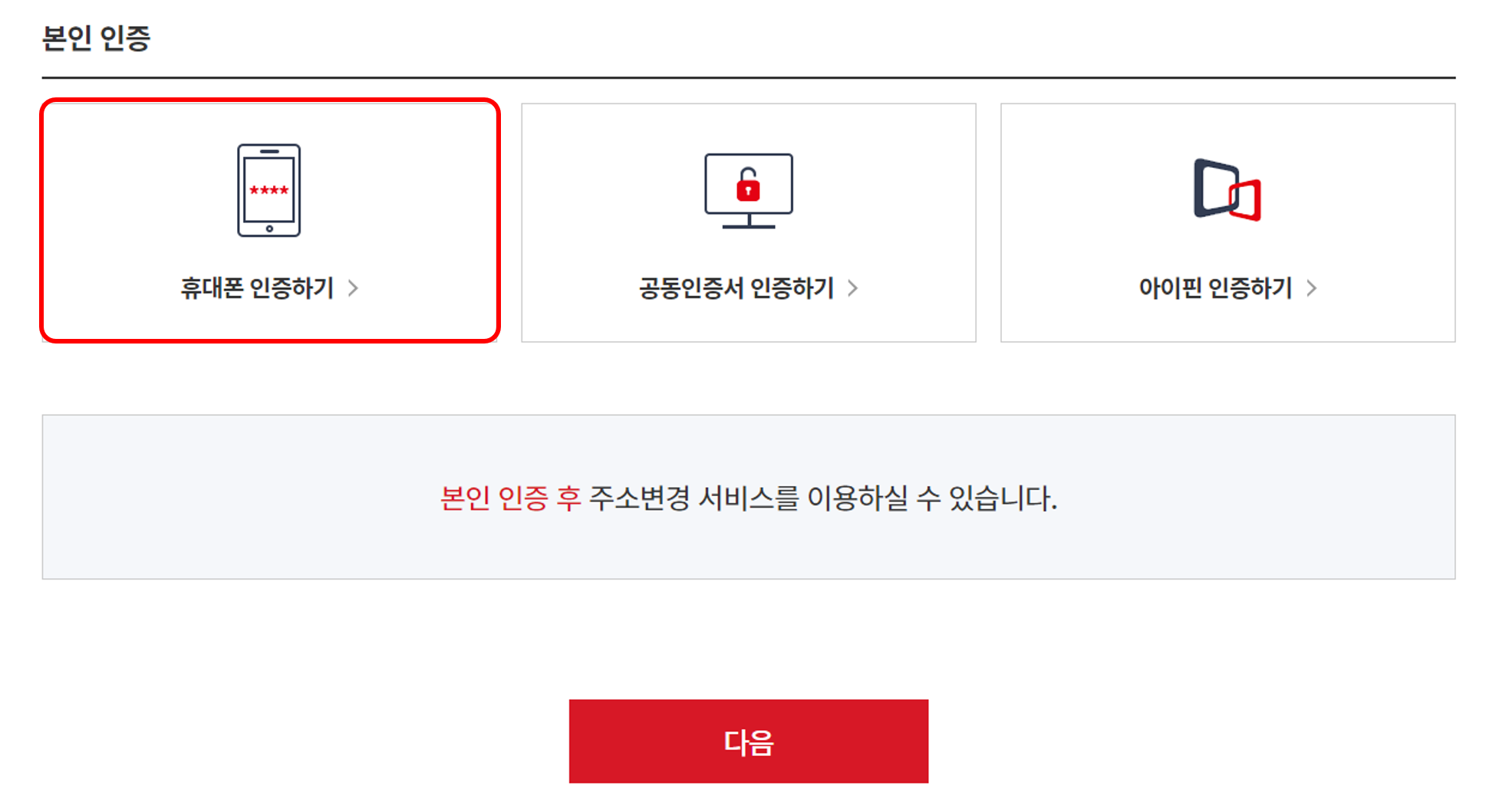Image resolution: width=1499 pixels, height=812 pixels.
Task: Click the red padlock inside the monitor
Action: click(748, 185)
